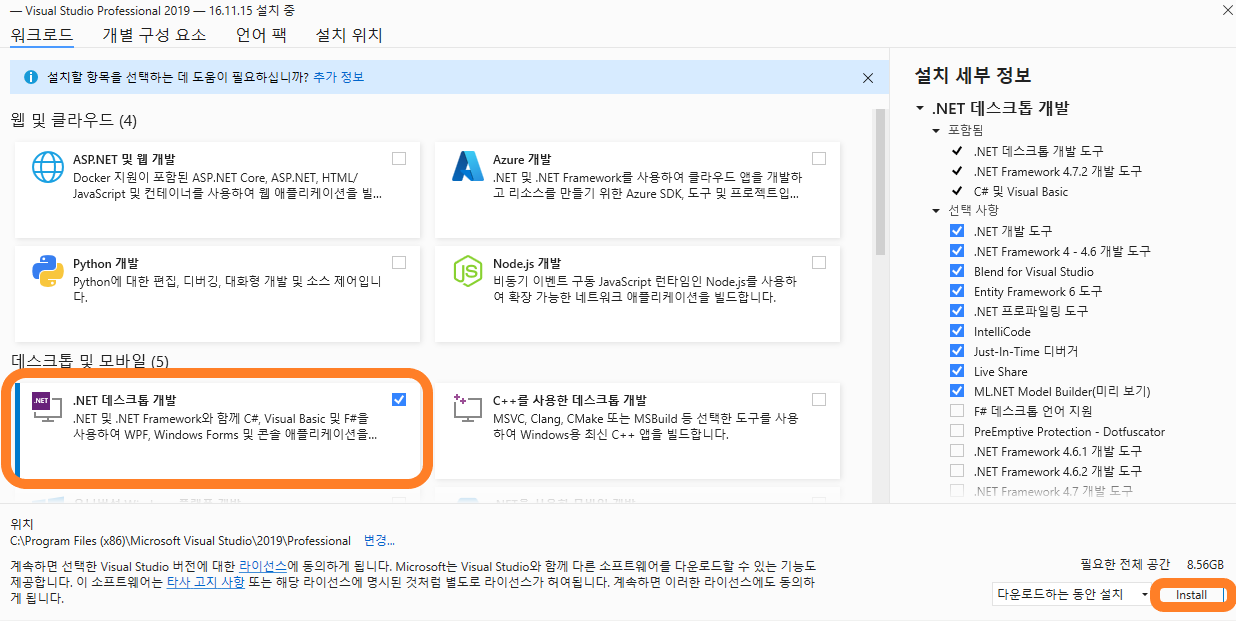The image size is (1236, 621).
Task: Uncheck Just-In-Time 디버거 option
Action: (x=957, y=351)
